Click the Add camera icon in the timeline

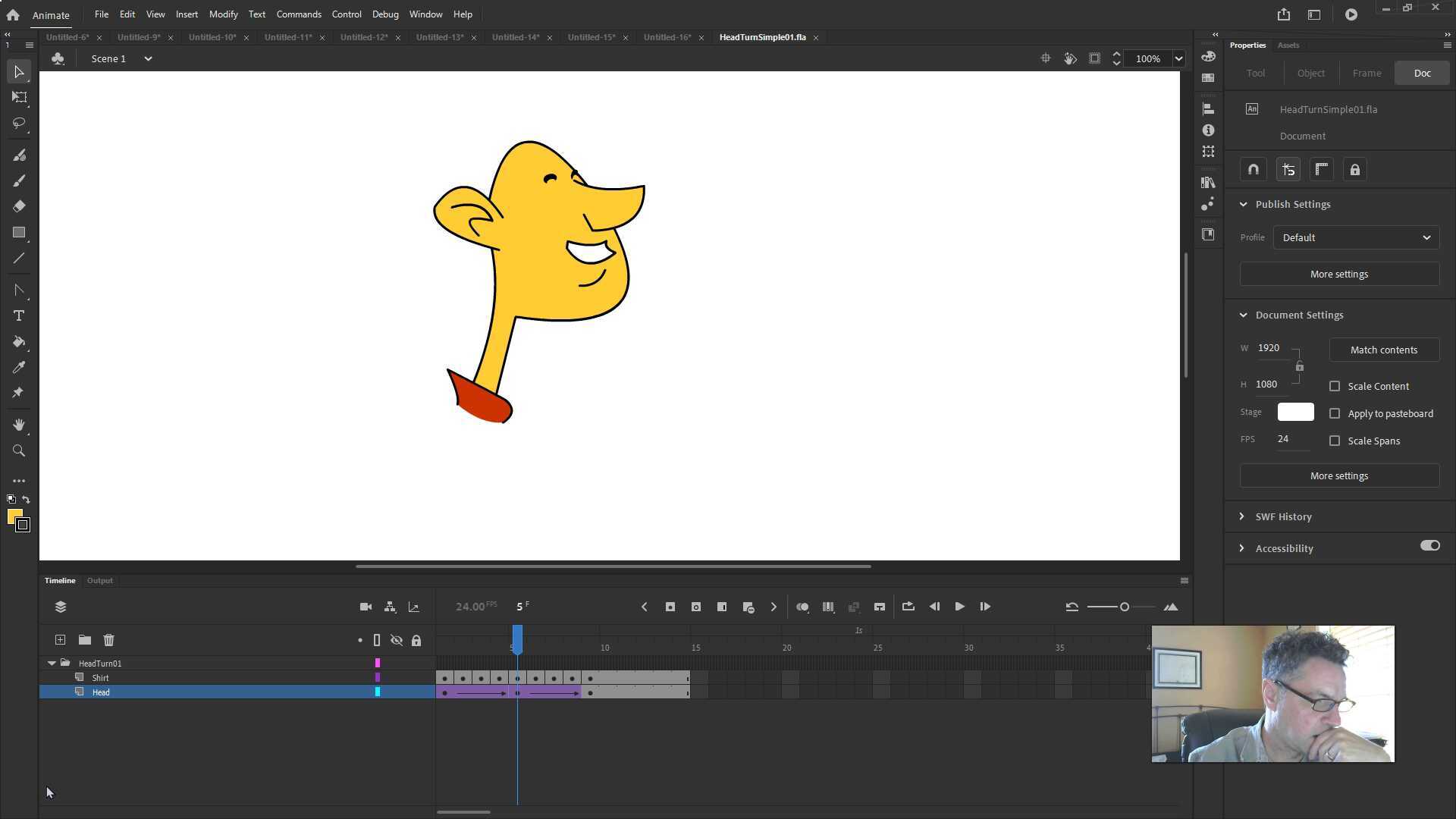366,607
